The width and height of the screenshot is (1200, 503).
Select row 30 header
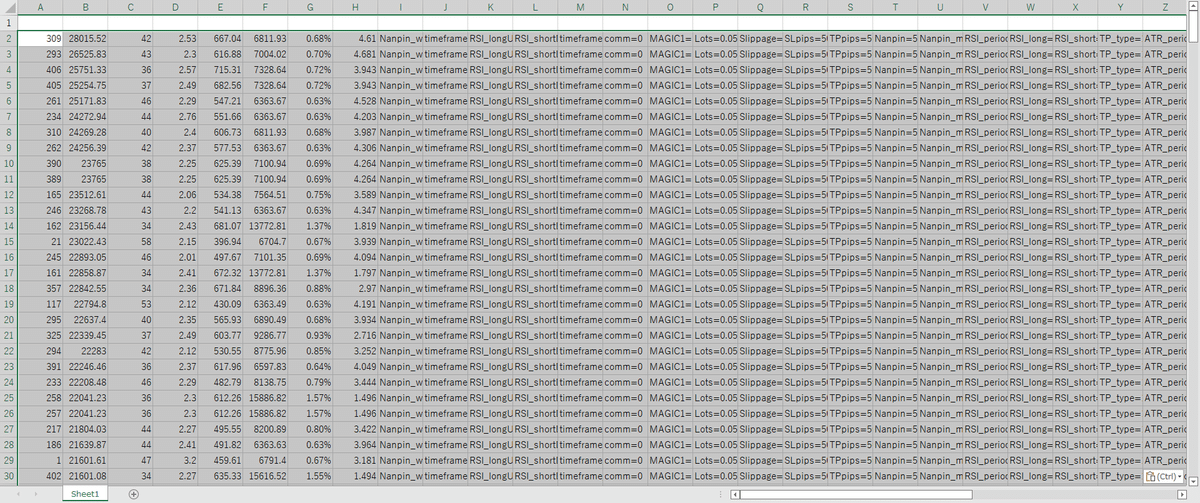pyautogui.click(x=9, y=475)
